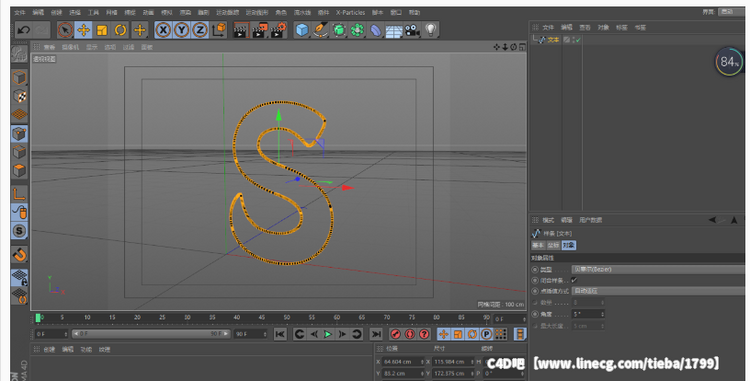Toggle Autokeying red button
This screenshot has height=381, width=750.
tap(410, 334)
